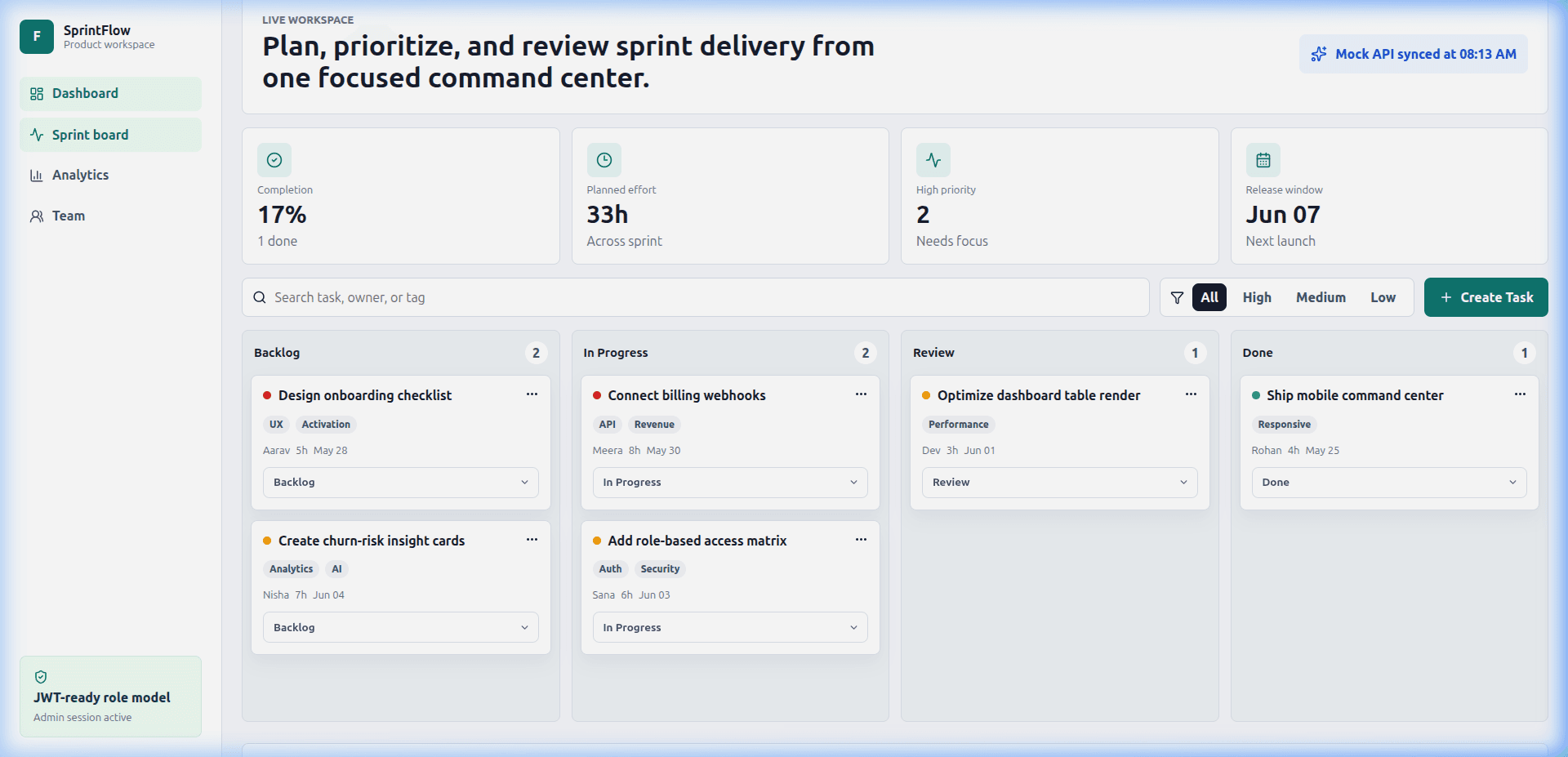Focus the search task, owner, or tag field
The width and height of the screenshot is (1568, 757).
coord(696,297)
